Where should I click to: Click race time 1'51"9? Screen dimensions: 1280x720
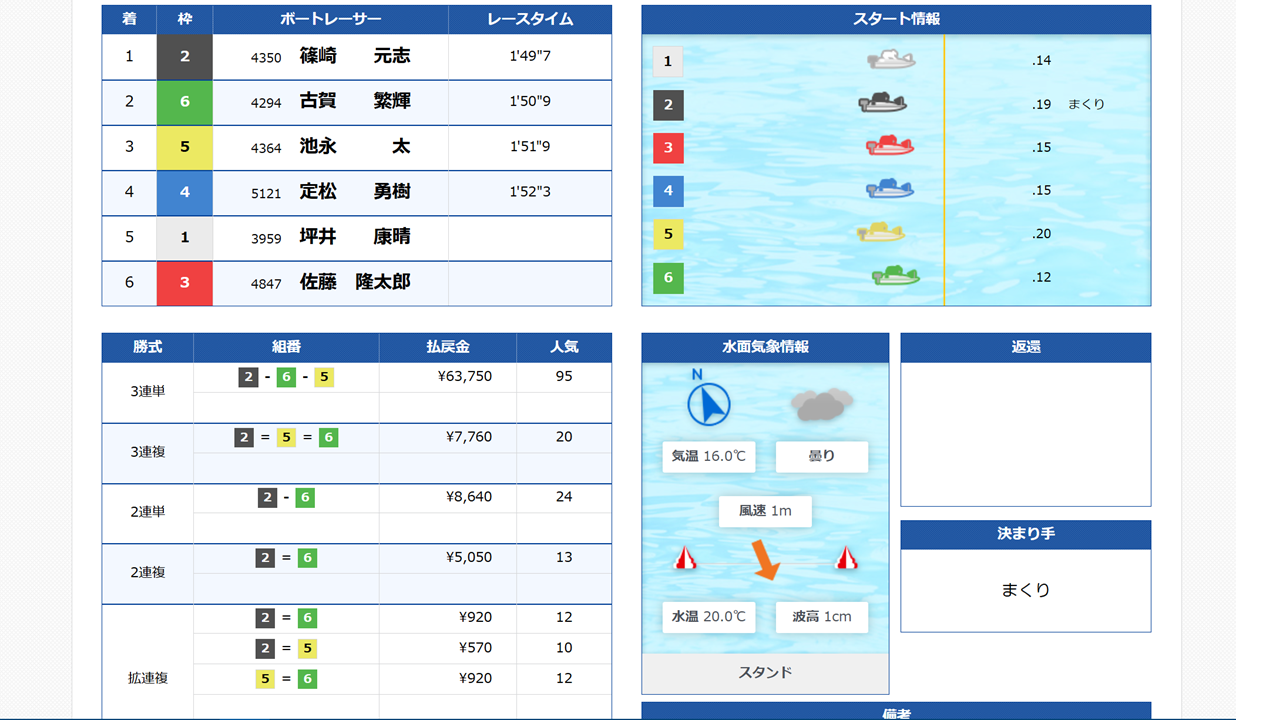click(x=530, y=147)
